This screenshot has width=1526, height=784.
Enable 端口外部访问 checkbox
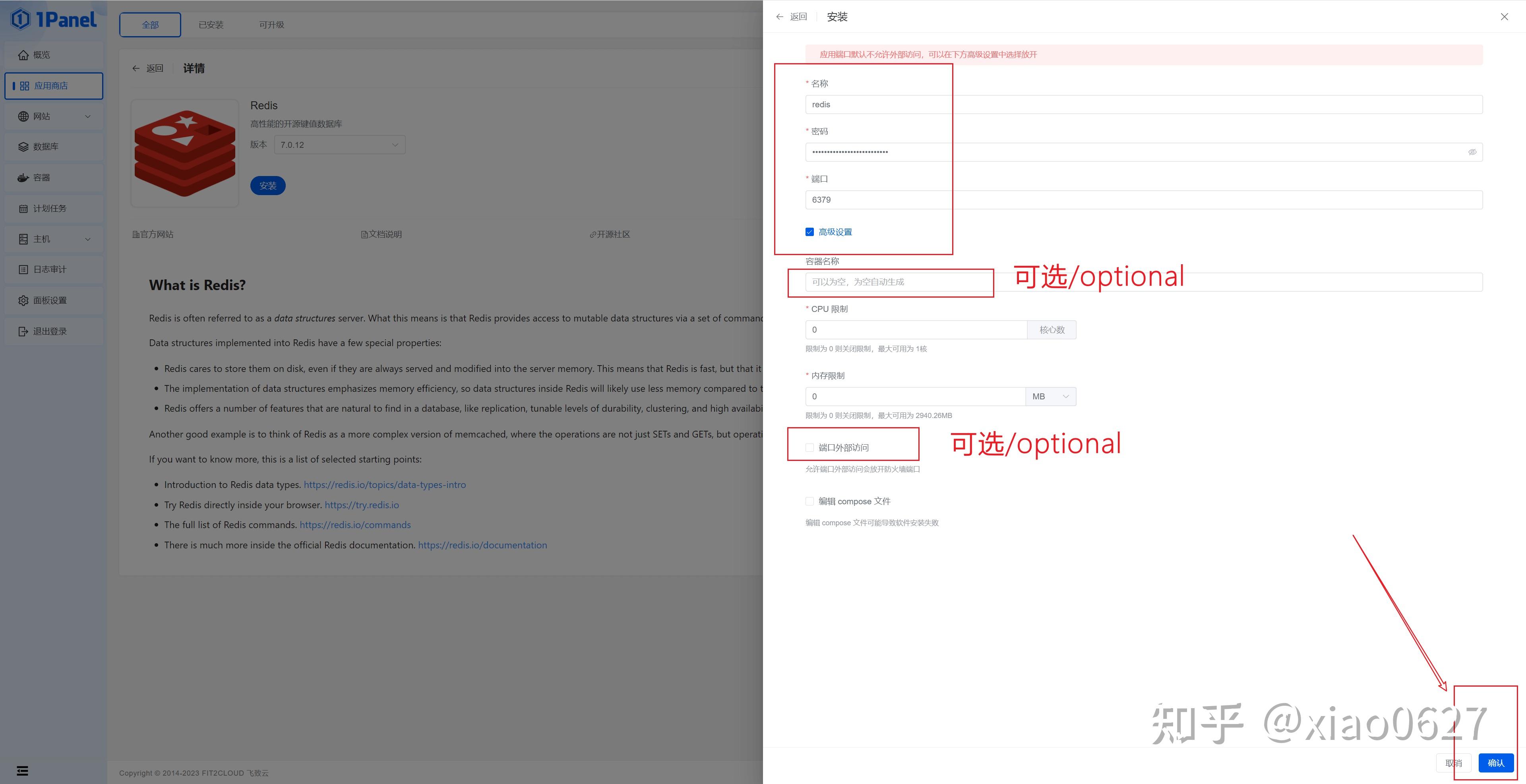coord(809,448)
